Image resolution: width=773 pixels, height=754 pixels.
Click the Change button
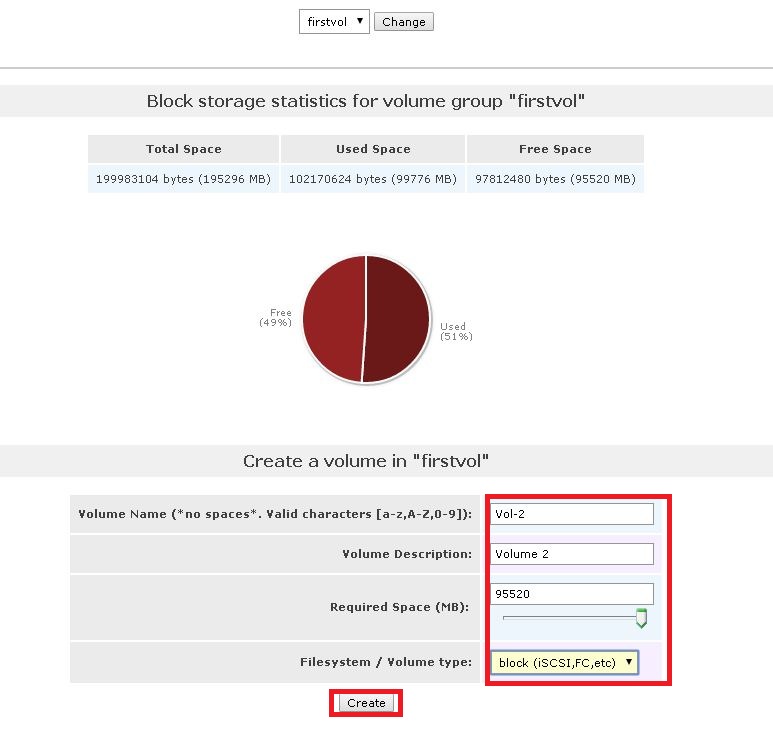click(x=404, y=22)
